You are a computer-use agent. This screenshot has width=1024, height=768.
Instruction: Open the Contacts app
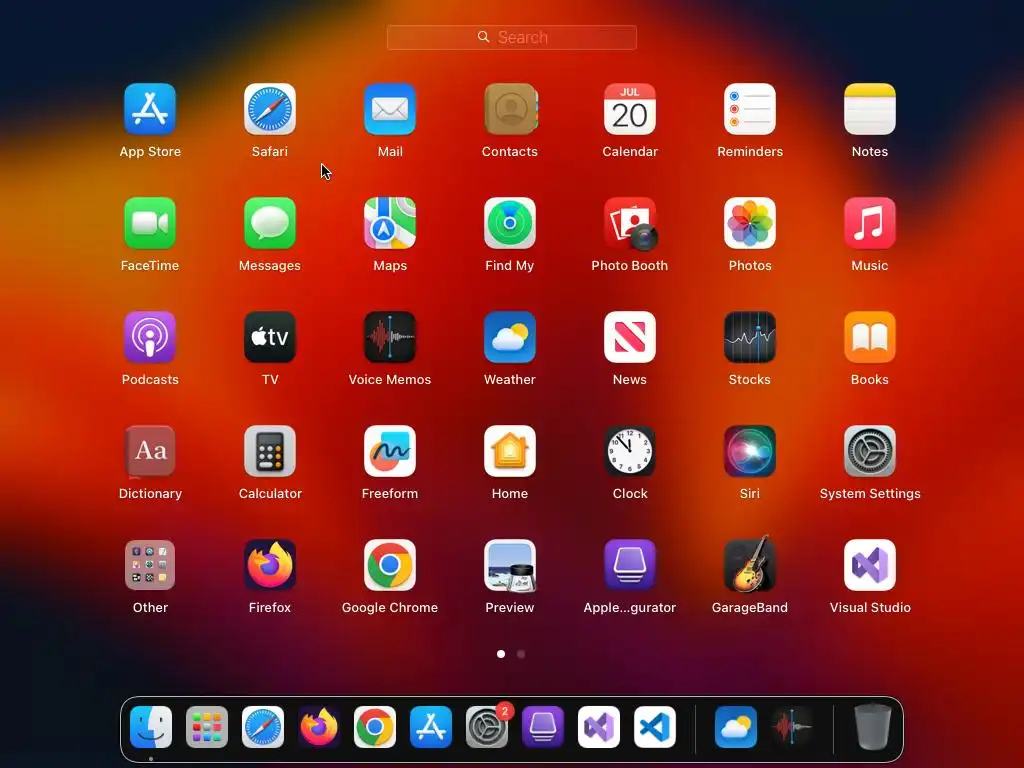point(510,109)
